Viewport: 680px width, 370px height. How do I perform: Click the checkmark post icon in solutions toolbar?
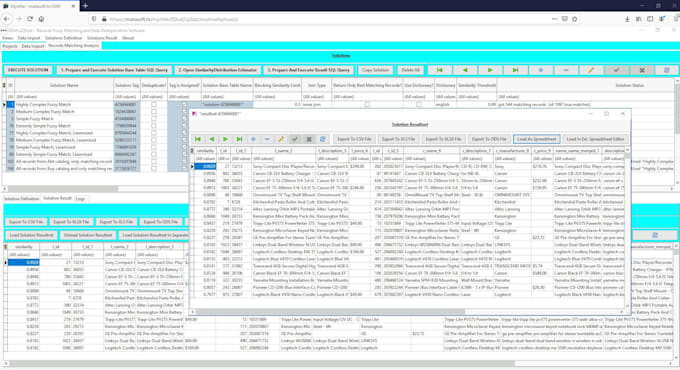point(616,70)
